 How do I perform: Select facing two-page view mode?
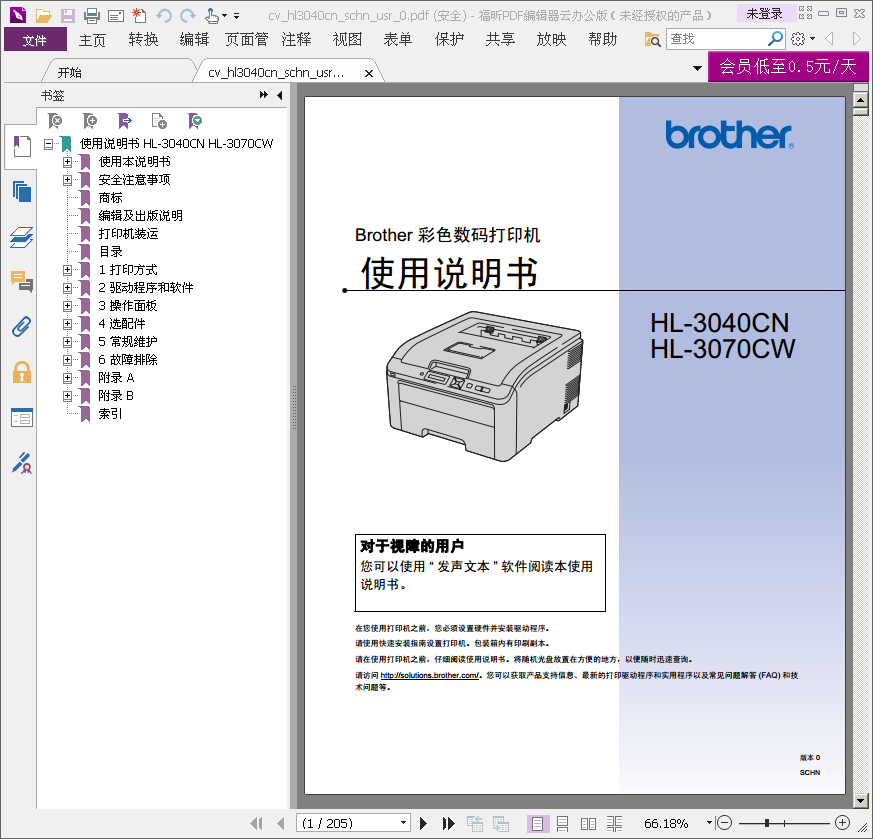(x=588, y=823)
